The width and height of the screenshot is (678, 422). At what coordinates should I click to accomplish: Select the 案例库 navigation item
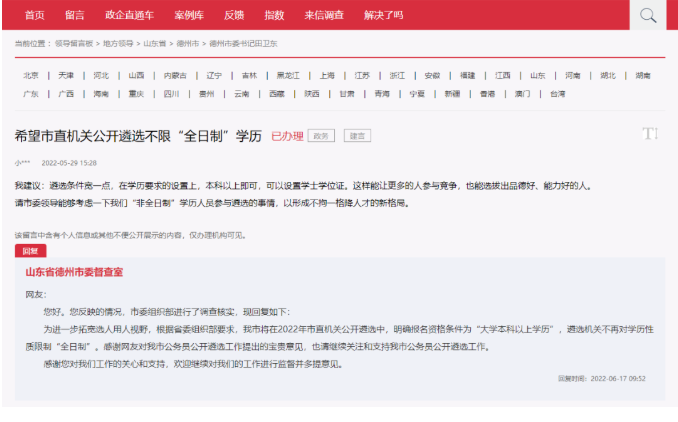[189, 15]
